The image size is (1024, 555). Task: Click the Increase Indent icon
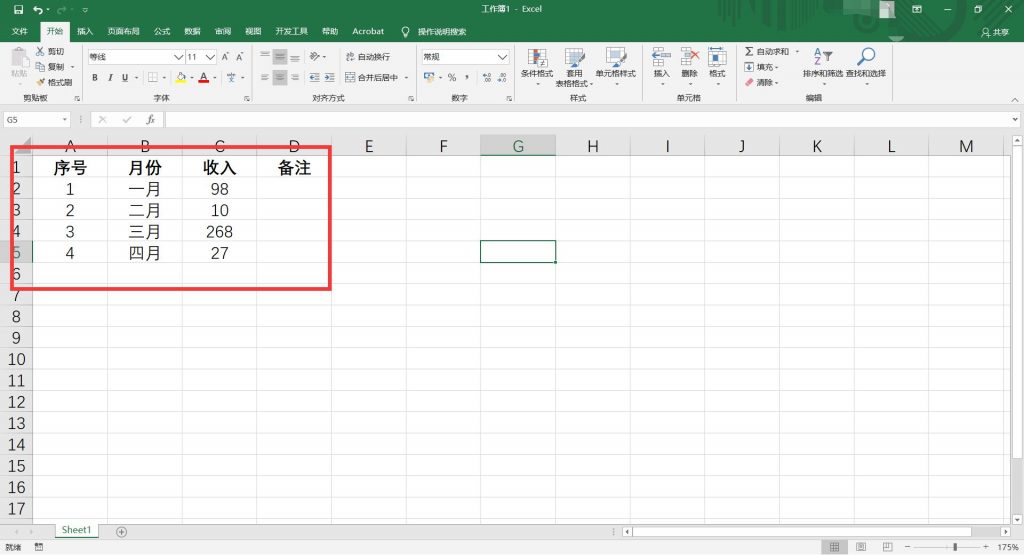pos(330,77)
